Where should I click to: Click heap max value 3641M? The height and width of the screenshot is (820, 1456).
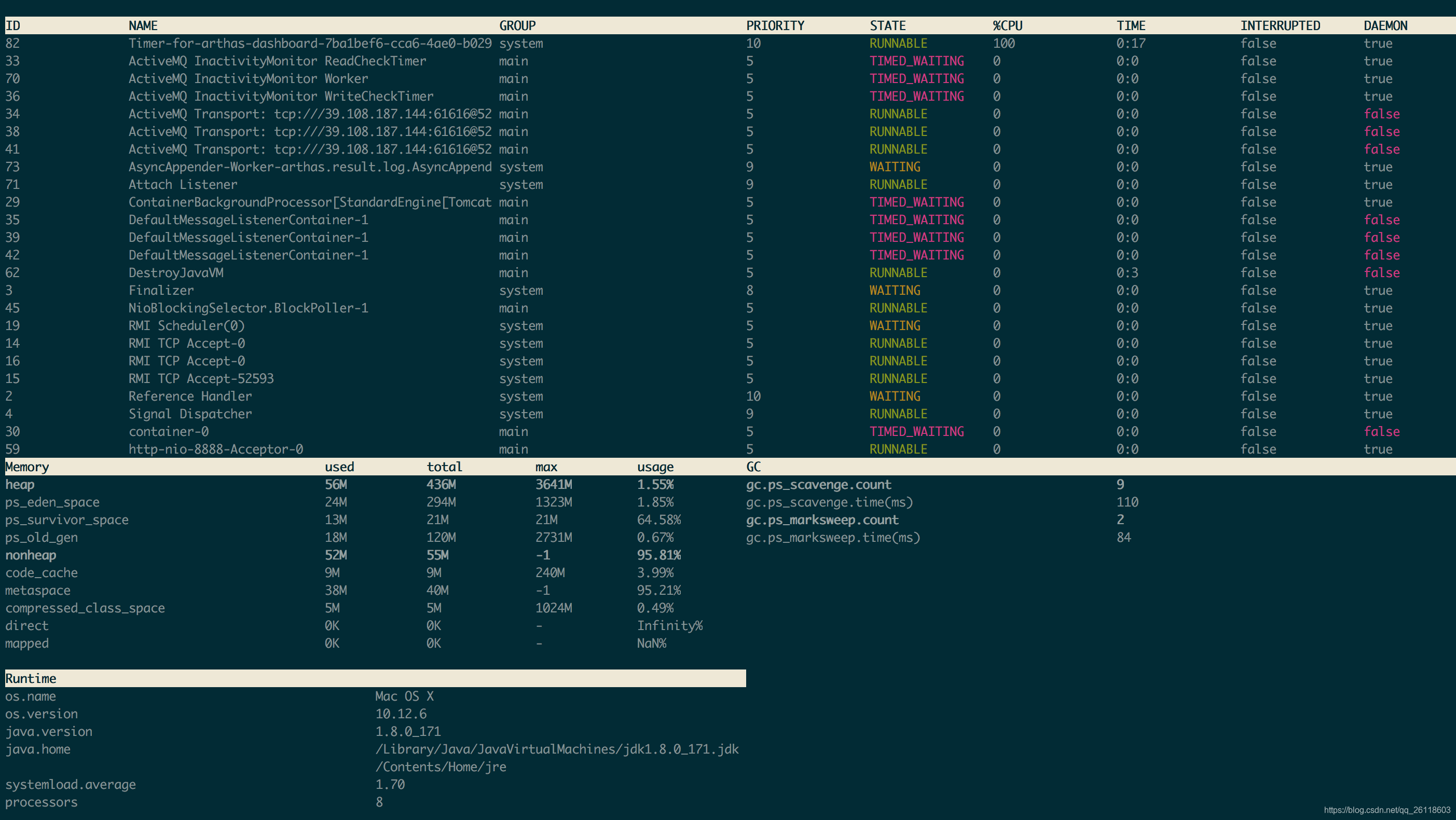pyautogui.click(x=553, y=485)
